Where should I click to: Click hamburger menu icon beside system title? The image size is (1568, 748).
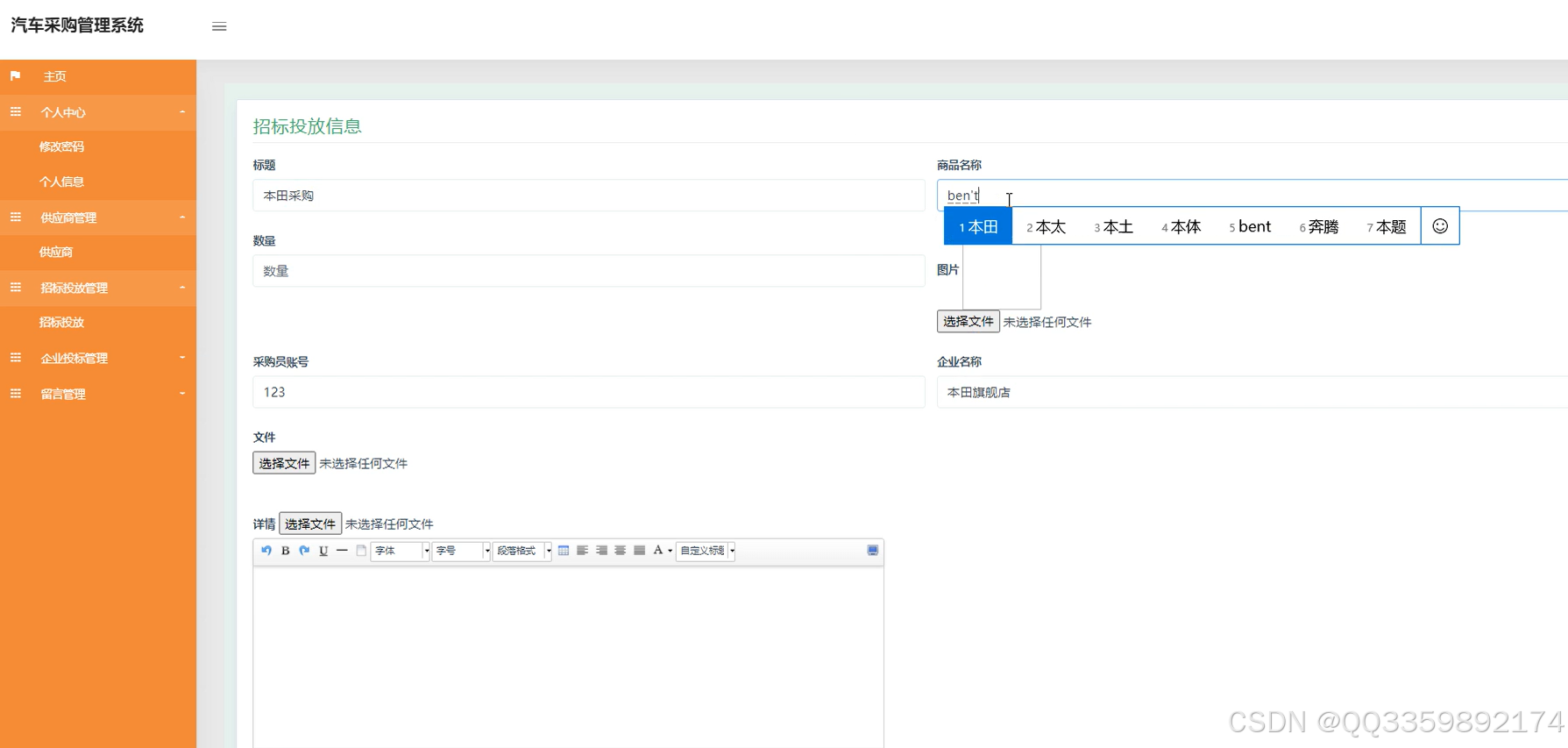(x=219, y=26)
